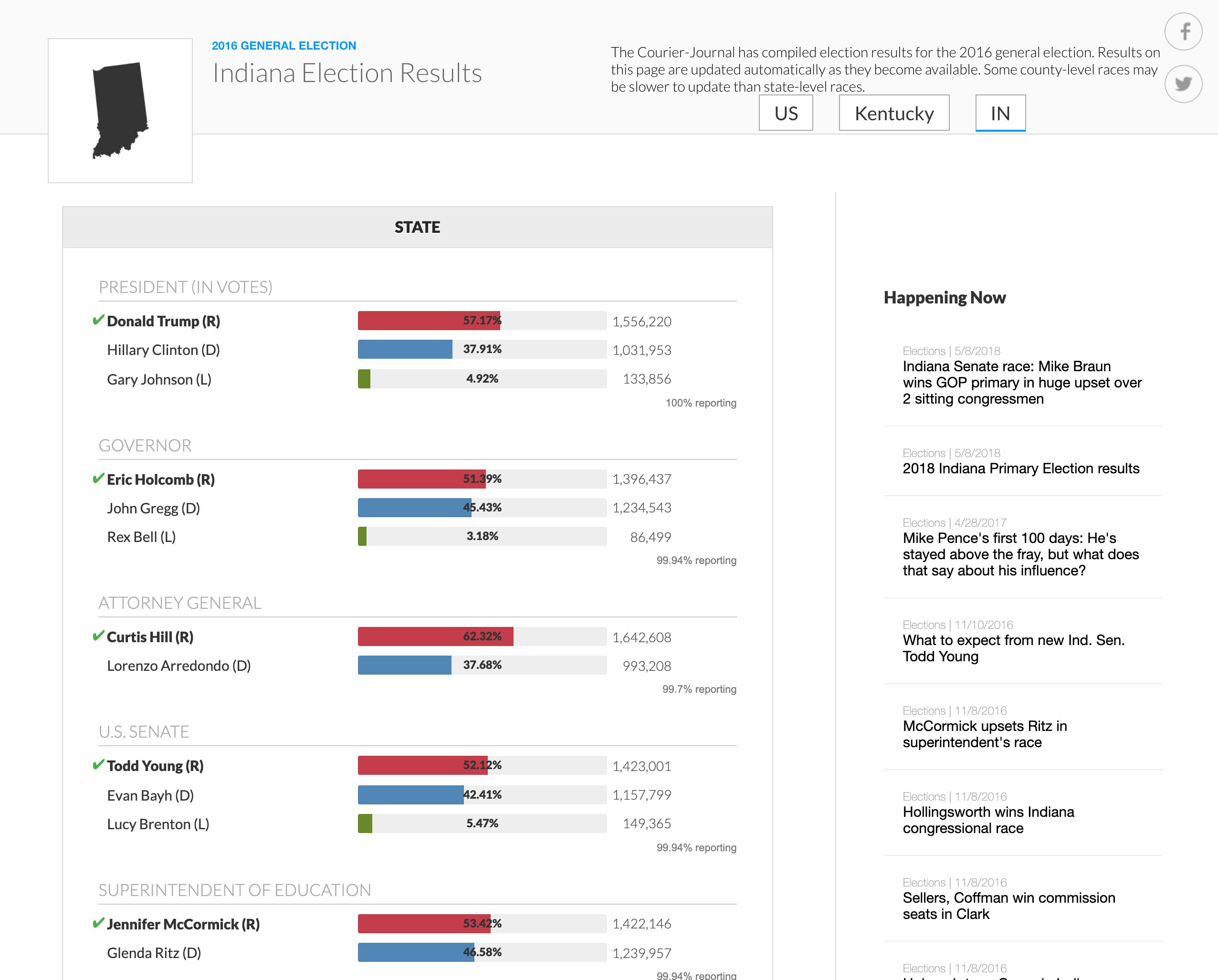1218x980 pixels.
Task: Select the '99.7% reporting' label
Action: tap(699, 689)
